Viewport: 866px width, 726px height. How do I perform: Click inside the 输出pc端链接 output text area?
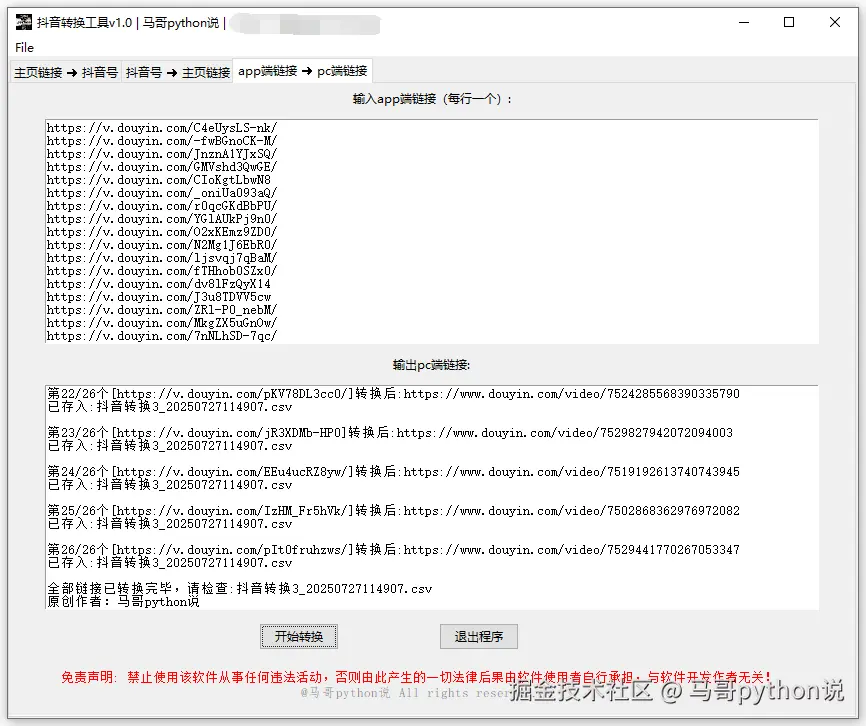click(431, 497)
